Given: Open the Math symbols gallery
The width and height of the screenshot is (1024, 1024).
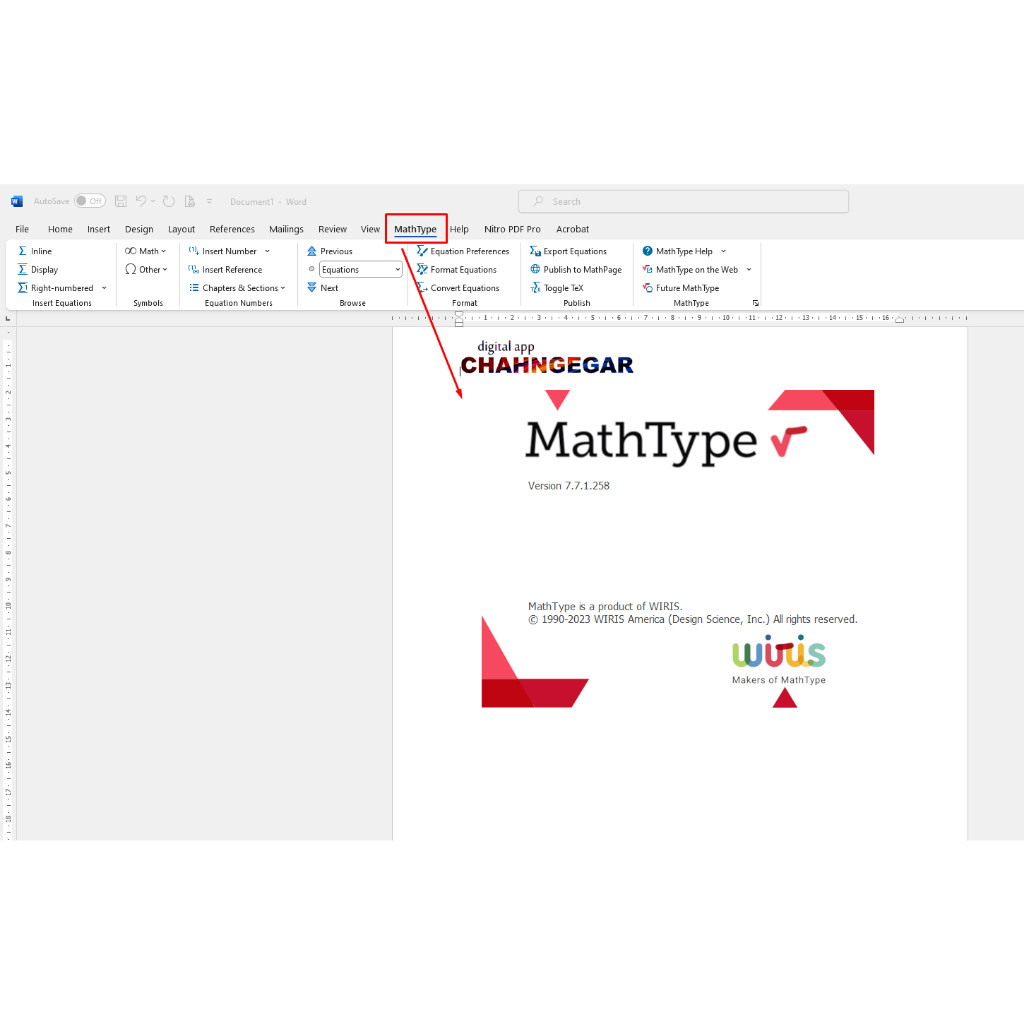Looking at the screenshot, I should (x=146, y=251).
